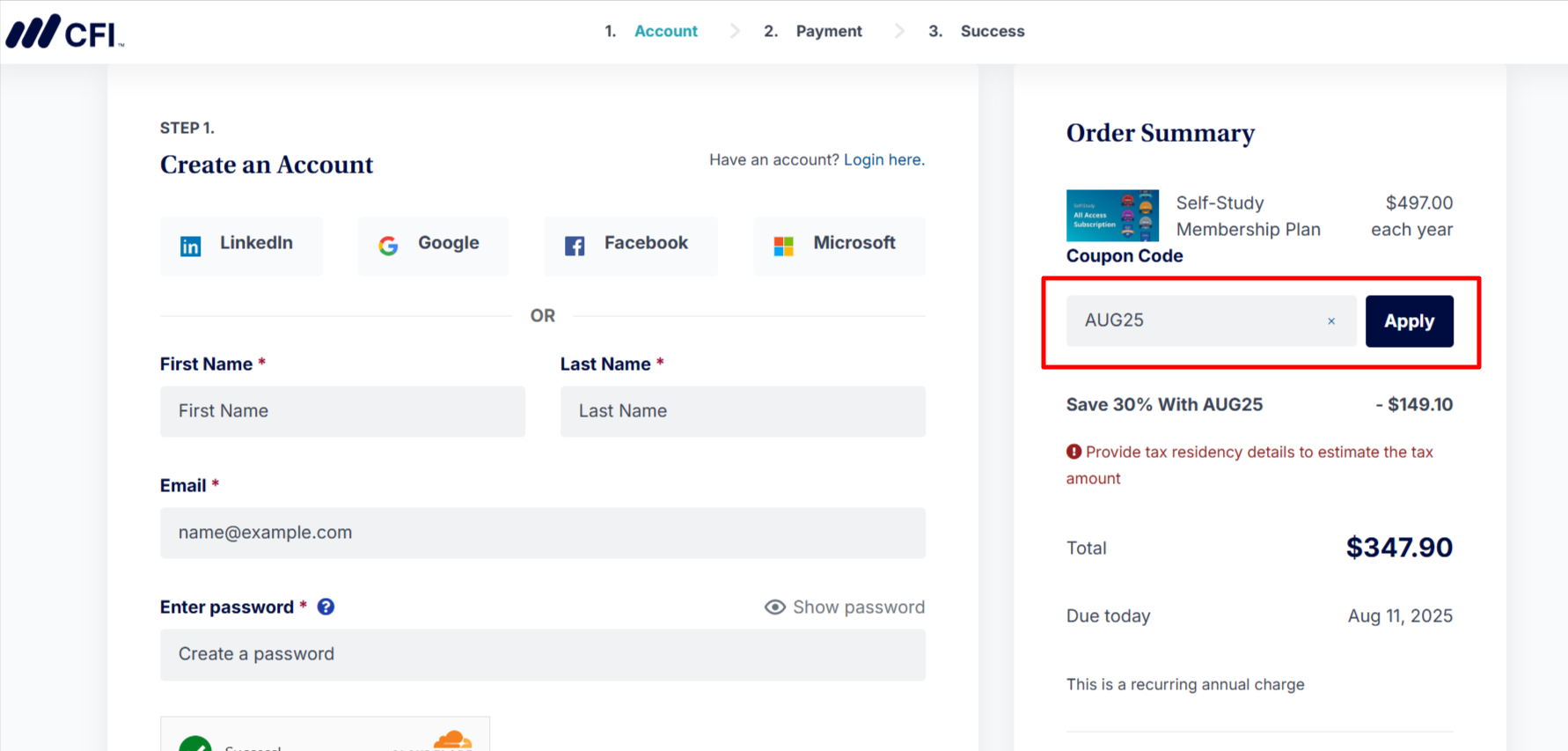Click the tax residency warning icon
This screenshot has height=751, width=1568.
tap(1073, 452)
